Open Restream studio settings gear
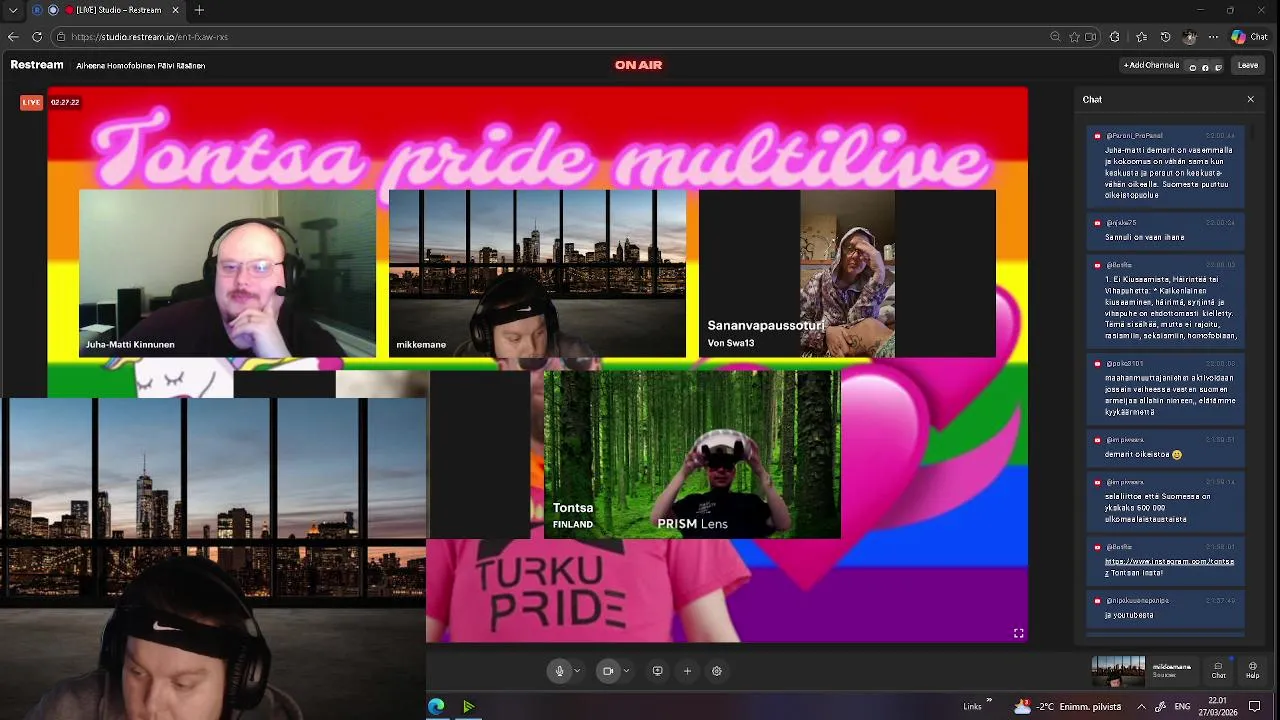This screenshot has height=720, width=1280. tap(717, 671)
